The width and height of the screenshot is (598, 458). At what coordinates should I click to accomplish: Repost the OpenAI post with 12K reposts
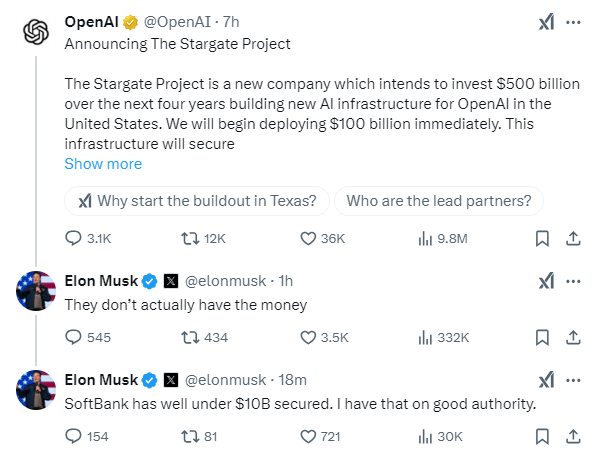(x=203, y=239)
